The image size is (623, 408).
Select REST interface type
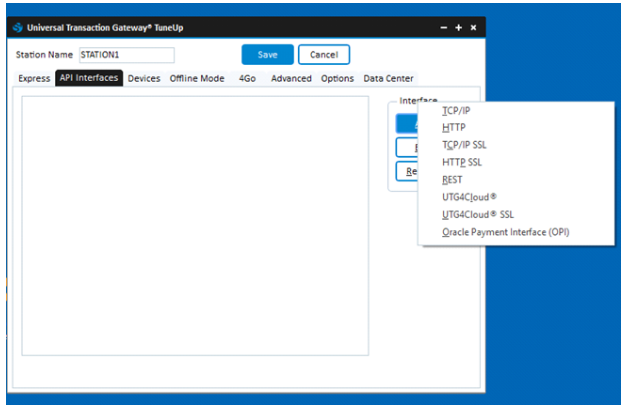(x=452, y=179)
